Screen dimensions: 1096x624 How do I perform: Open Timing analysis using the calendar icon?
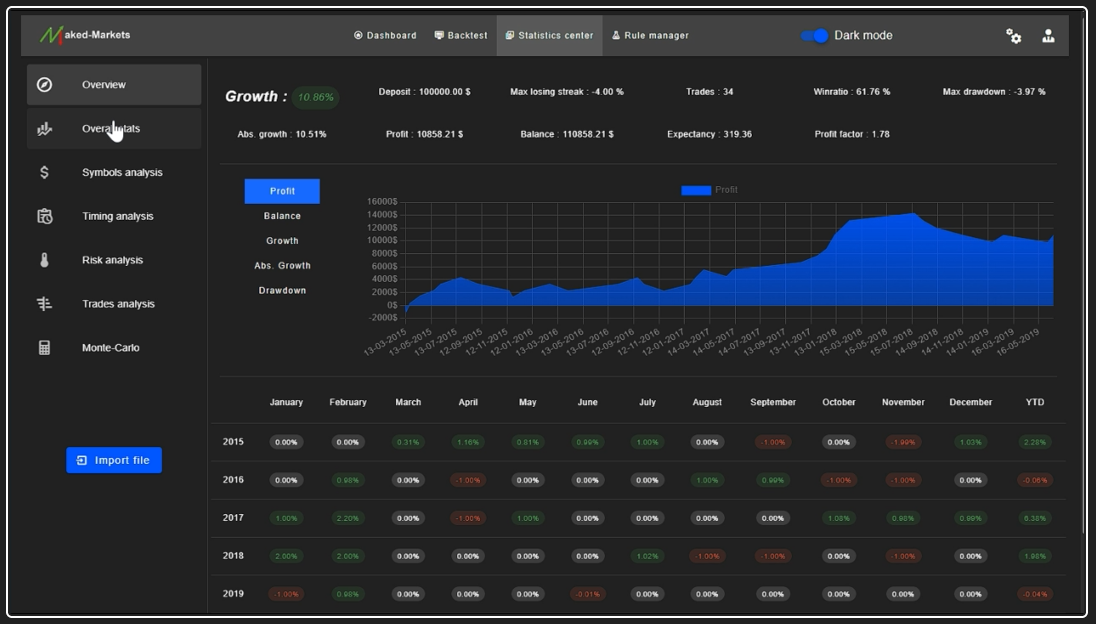click(44, 216)
